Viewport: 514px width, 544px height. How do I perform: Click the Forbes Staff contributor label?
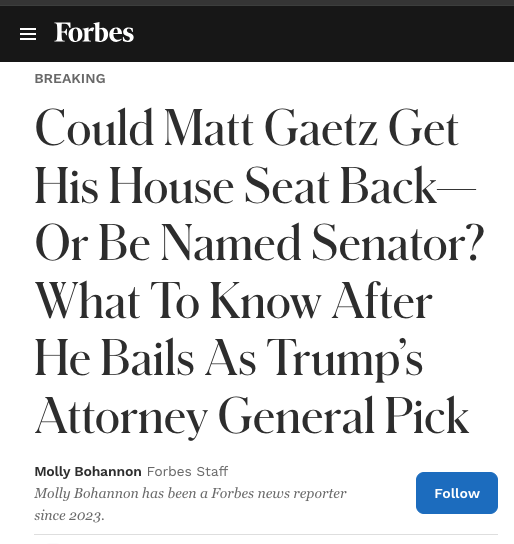(x=187, y=471)
